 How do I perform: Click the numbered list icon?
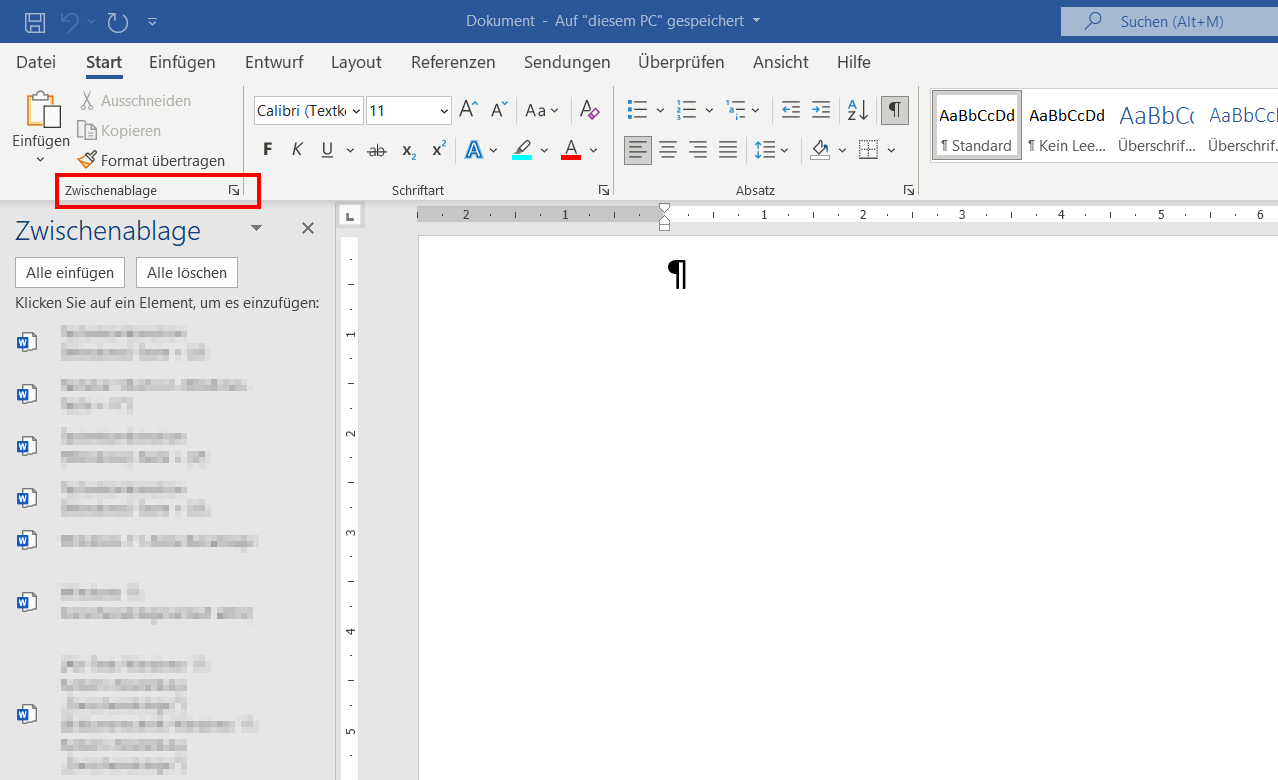686,110
